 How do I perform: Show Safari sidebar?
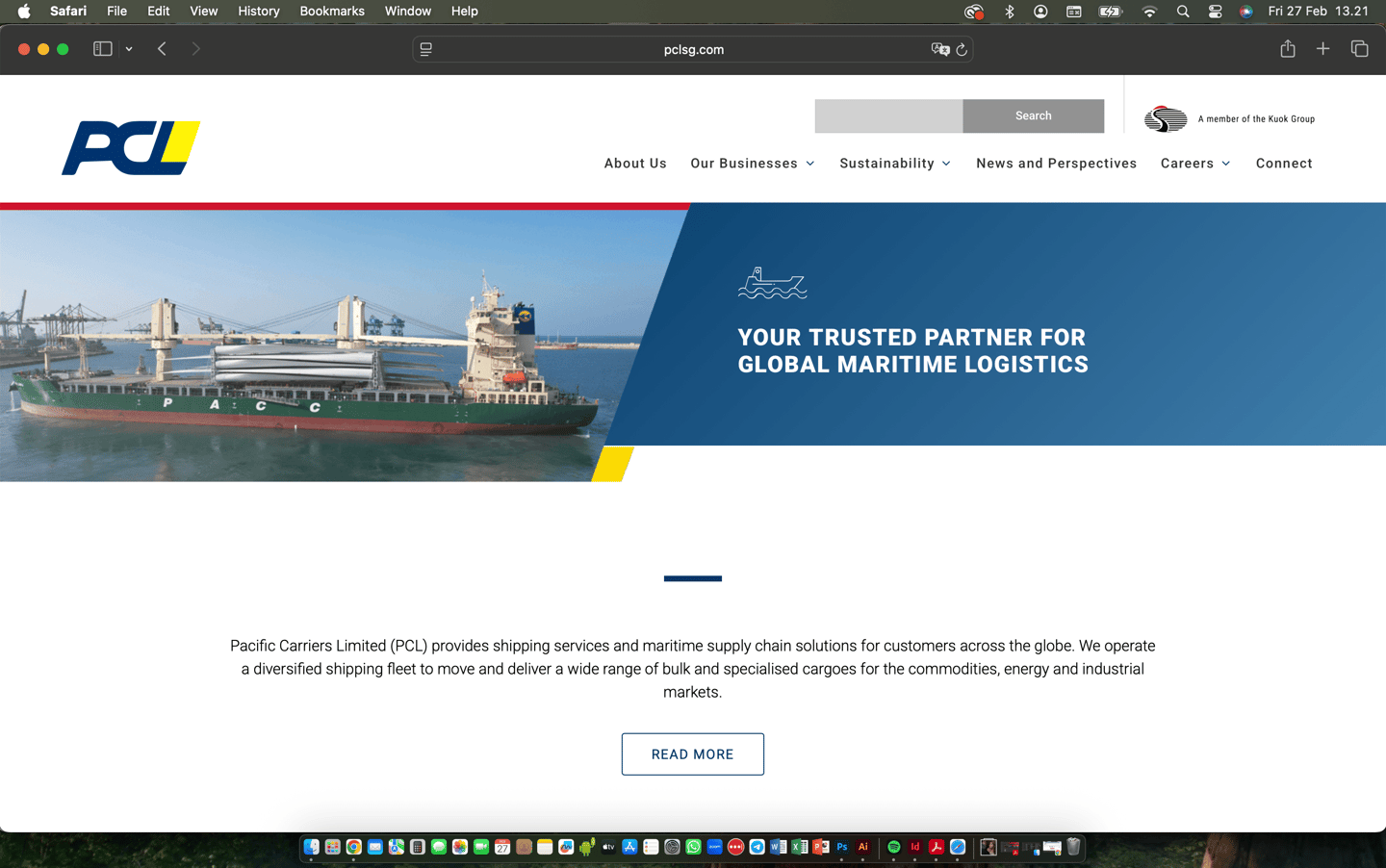(x=102, y=49)
